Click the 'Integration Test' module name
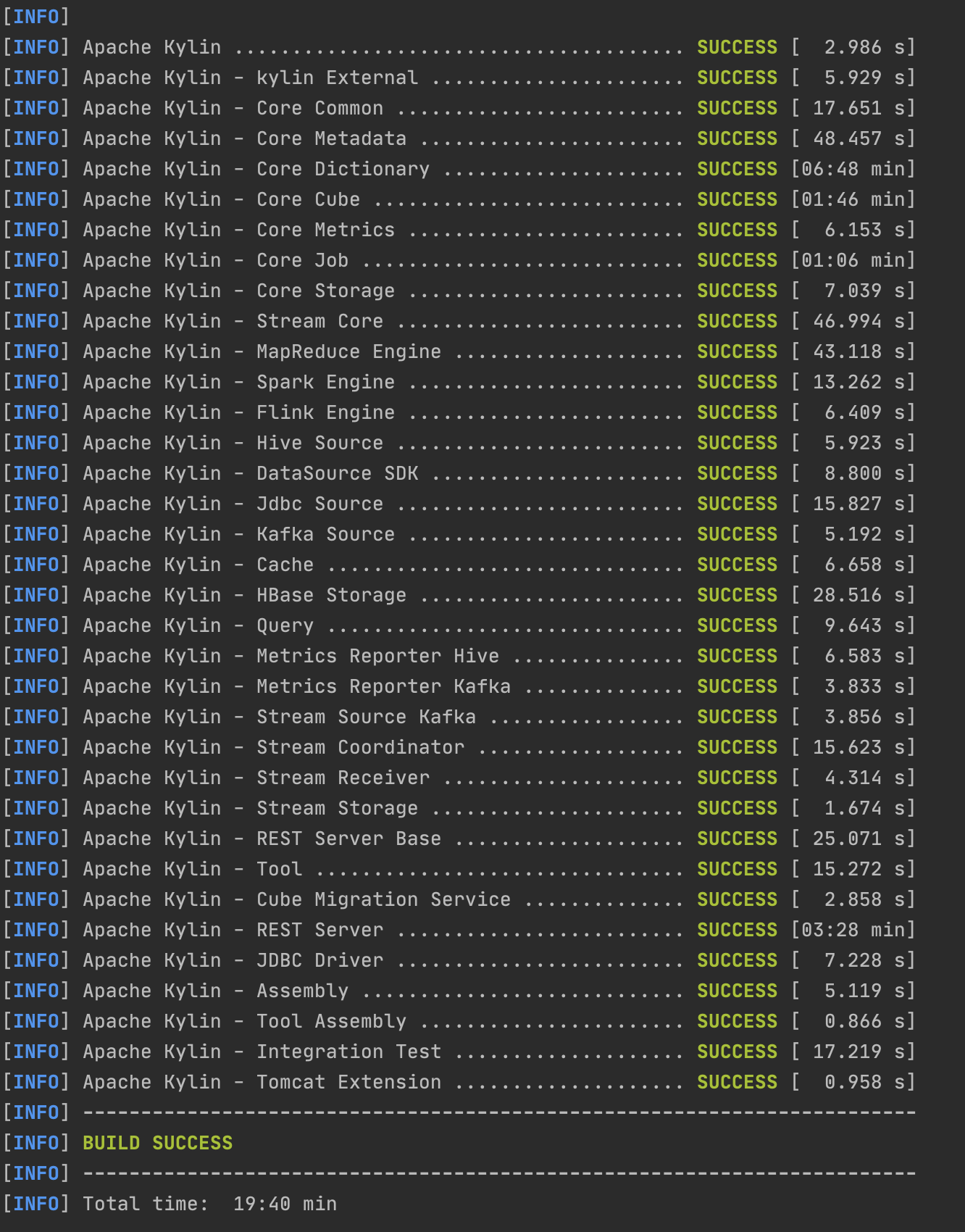Image resolution: width=965 pixels, height=1232 pixels. (x=348, y=1052)
